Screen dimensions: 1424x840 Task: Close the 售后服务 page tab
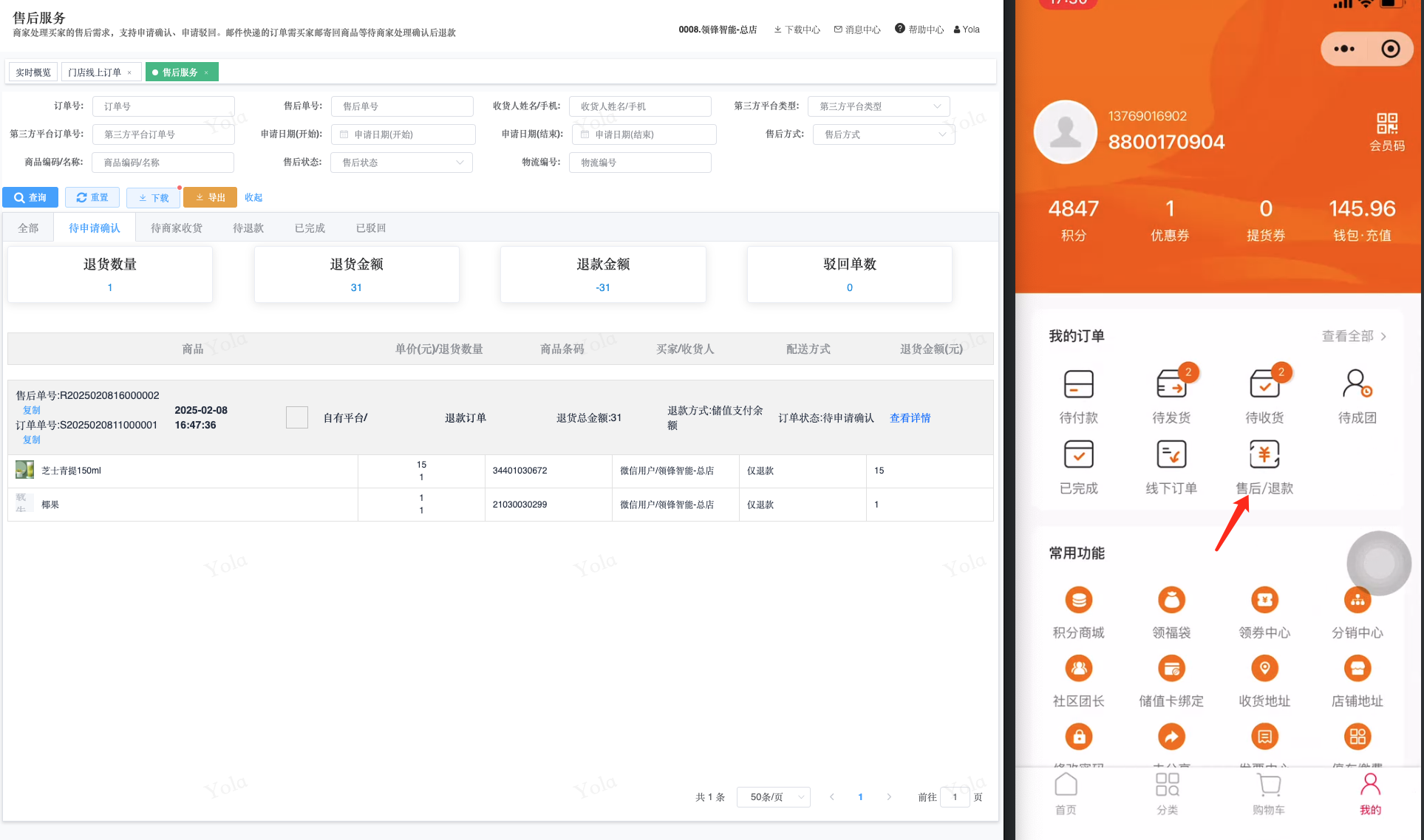[206, 72]
